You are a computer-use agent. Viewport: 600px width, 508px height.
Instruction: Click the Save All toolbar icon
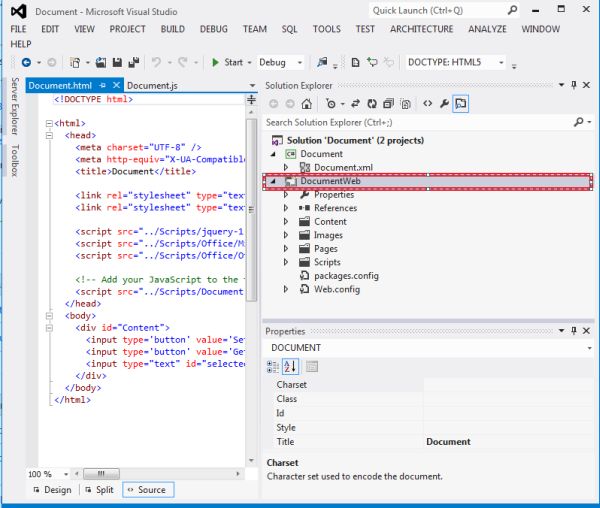click(132, 62)
